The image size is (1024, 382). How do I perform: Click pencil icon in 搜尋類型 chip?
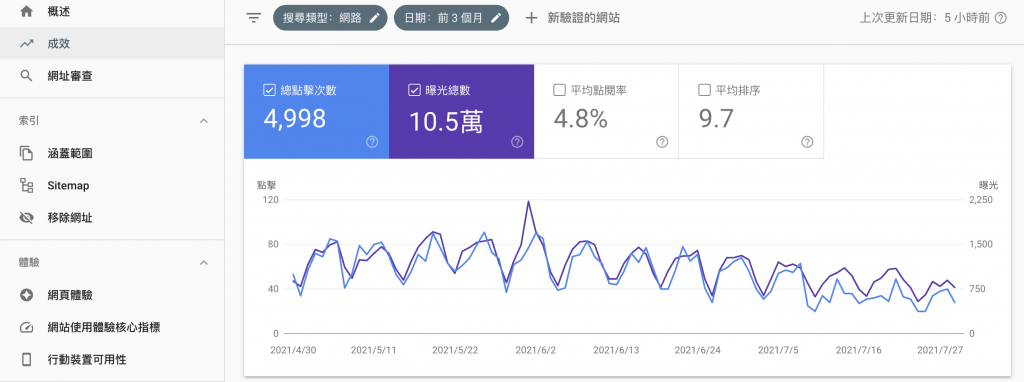[374, 18]
